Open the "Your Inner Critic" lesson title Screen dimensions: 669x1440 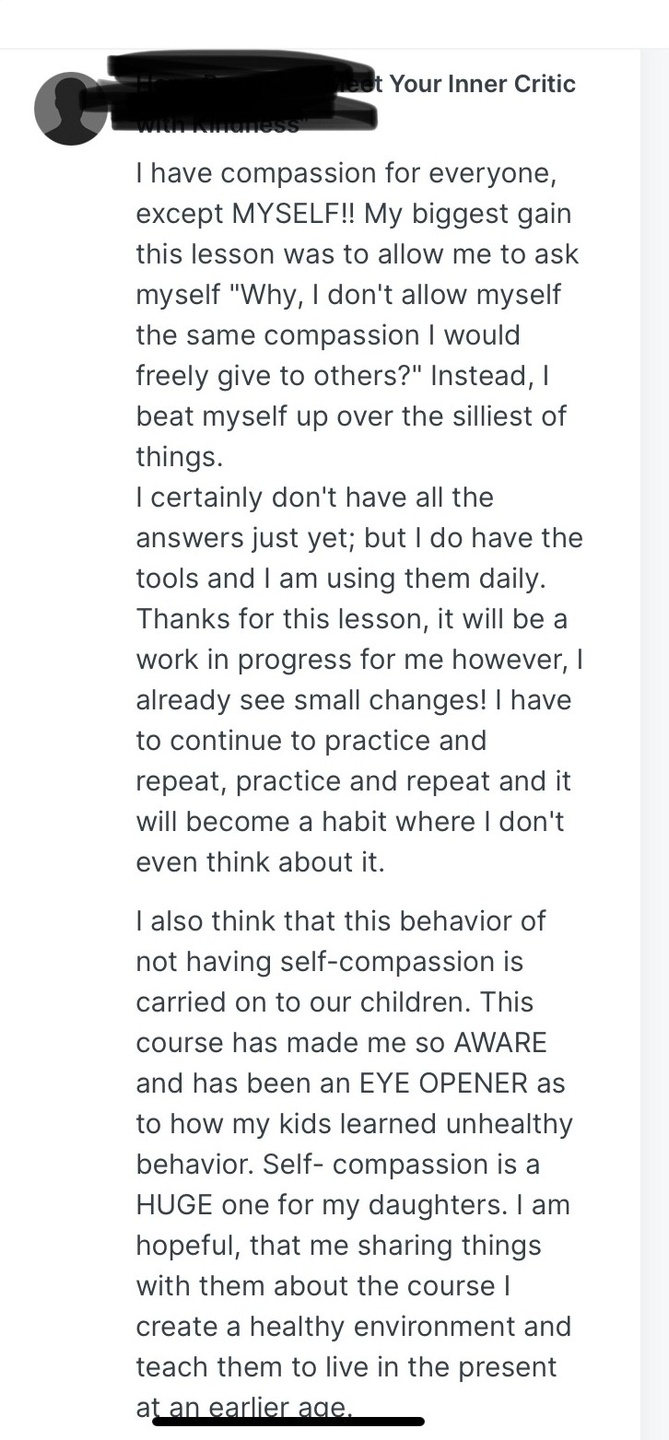click(482, 84)
